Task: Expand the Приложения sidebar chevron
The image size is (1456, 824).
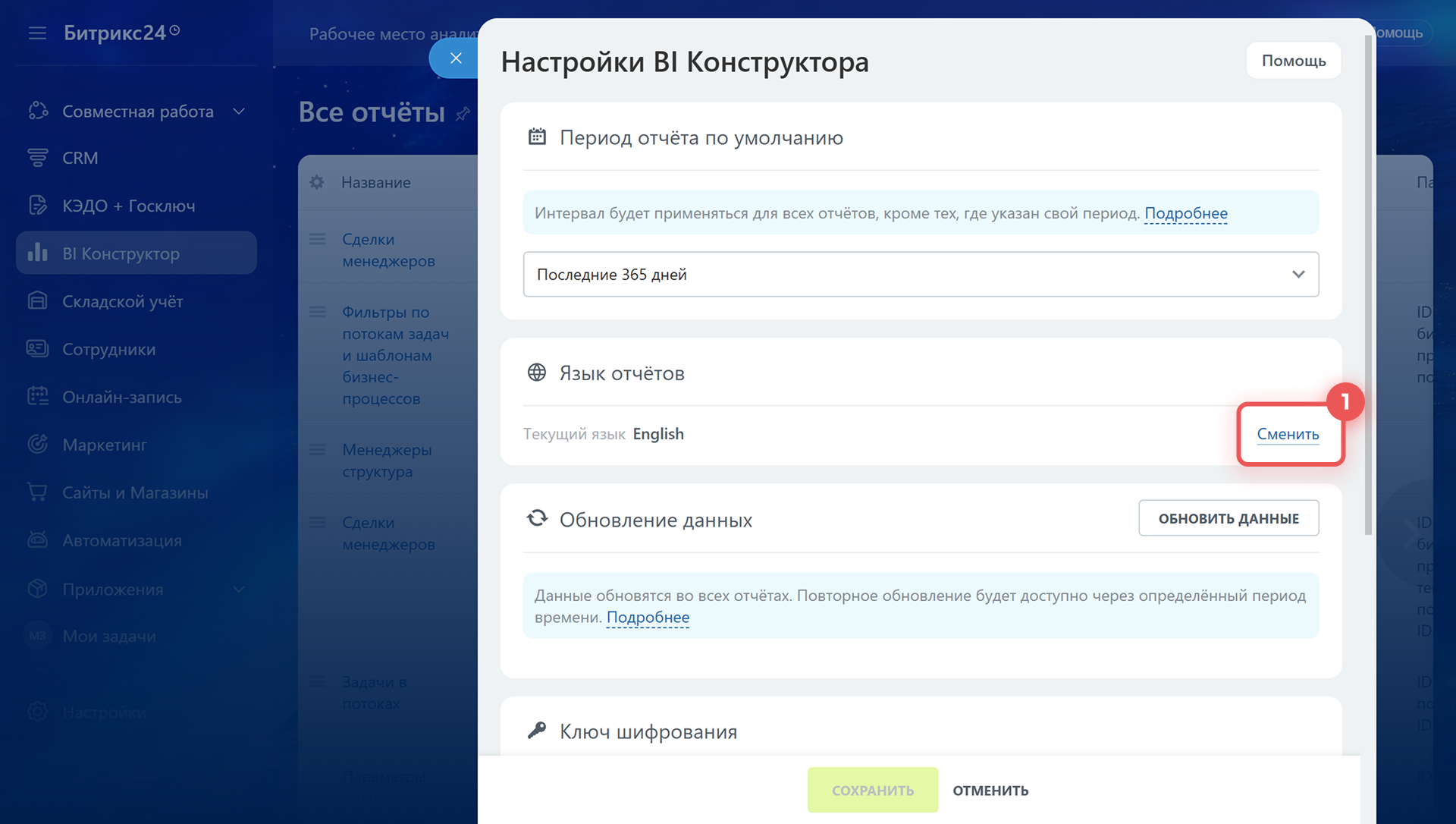Action: [239, 589]
